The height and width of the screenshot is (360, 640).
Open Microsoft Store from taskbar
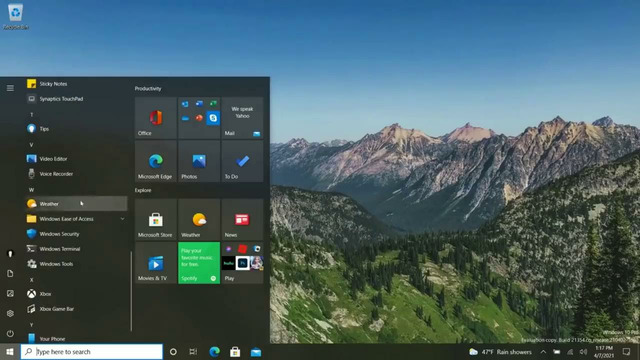pos(235,352)
